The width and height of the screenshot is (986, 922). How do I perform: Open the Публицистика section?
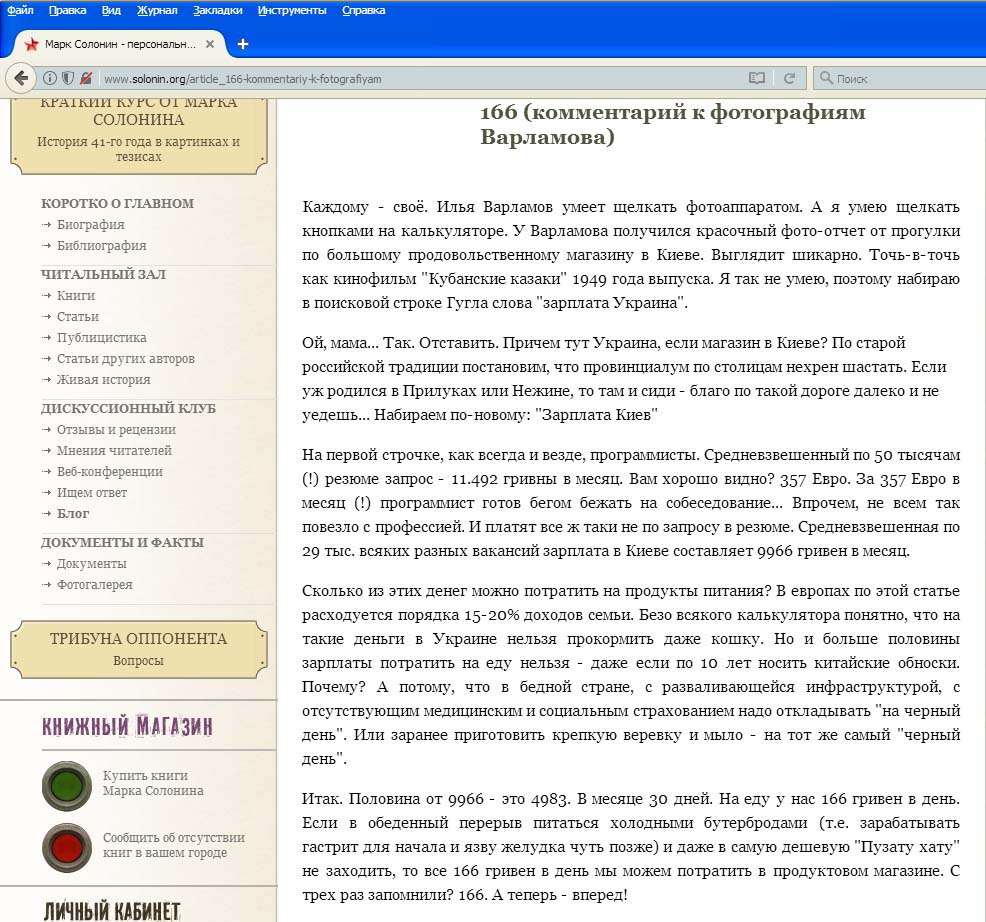click(x=101, y=337)
